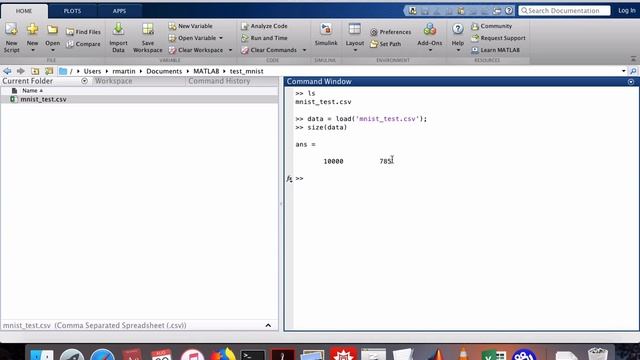Click the Search Documentation field
Viewport: 640px width, 360px height.
564,11
